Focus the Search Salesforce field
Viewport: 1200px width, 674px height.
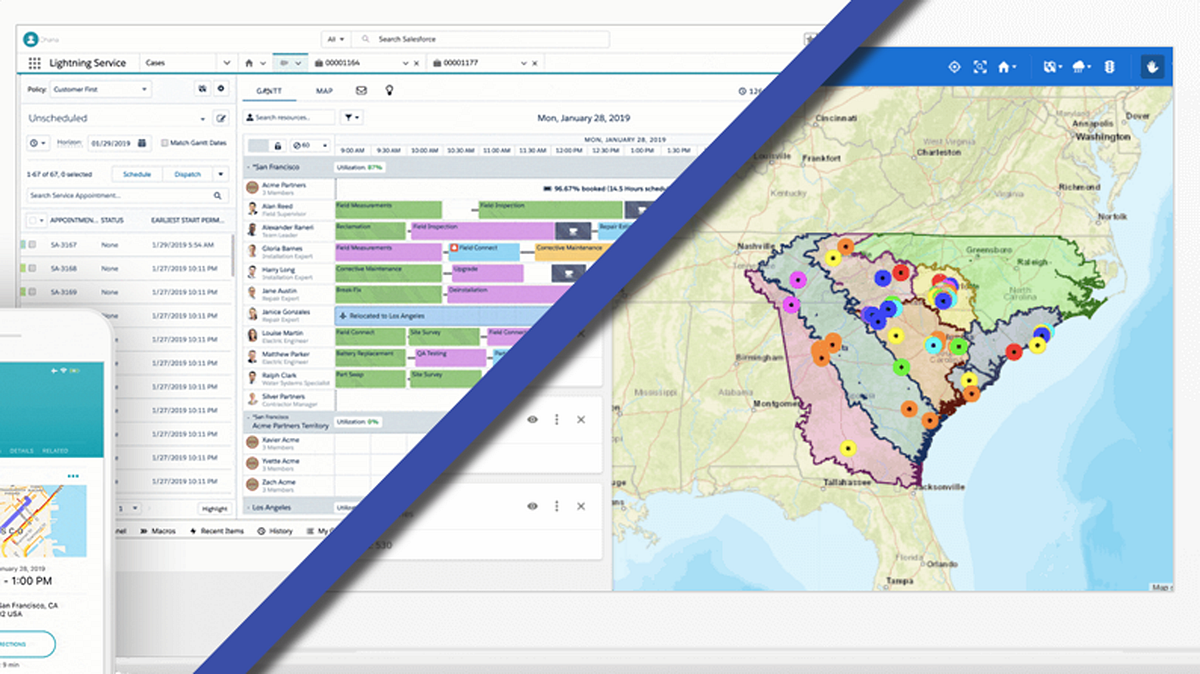pos(481,39)
